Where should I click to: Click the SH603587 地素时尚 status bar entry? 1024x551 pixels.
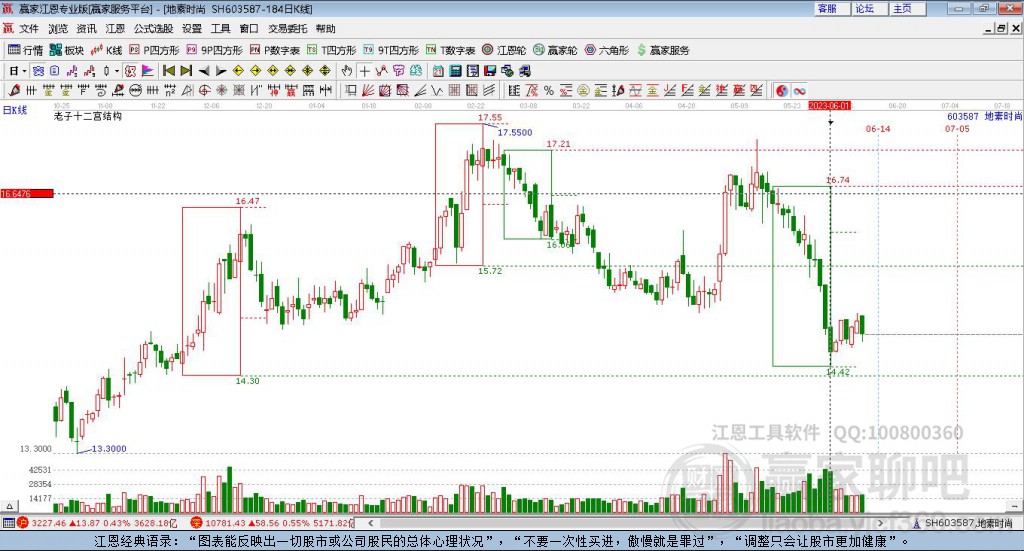coord(964,523)
